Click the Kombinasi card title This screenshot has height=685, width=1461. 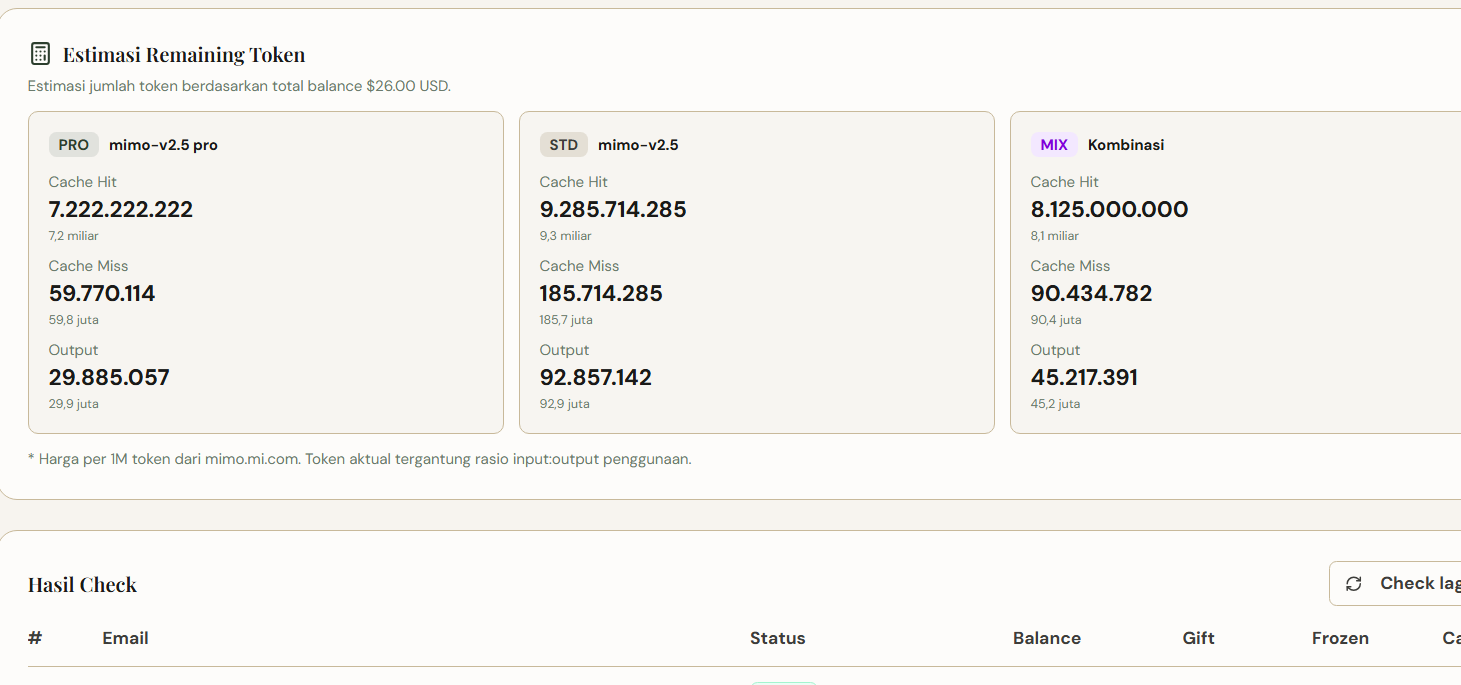tap(1126, 145)
